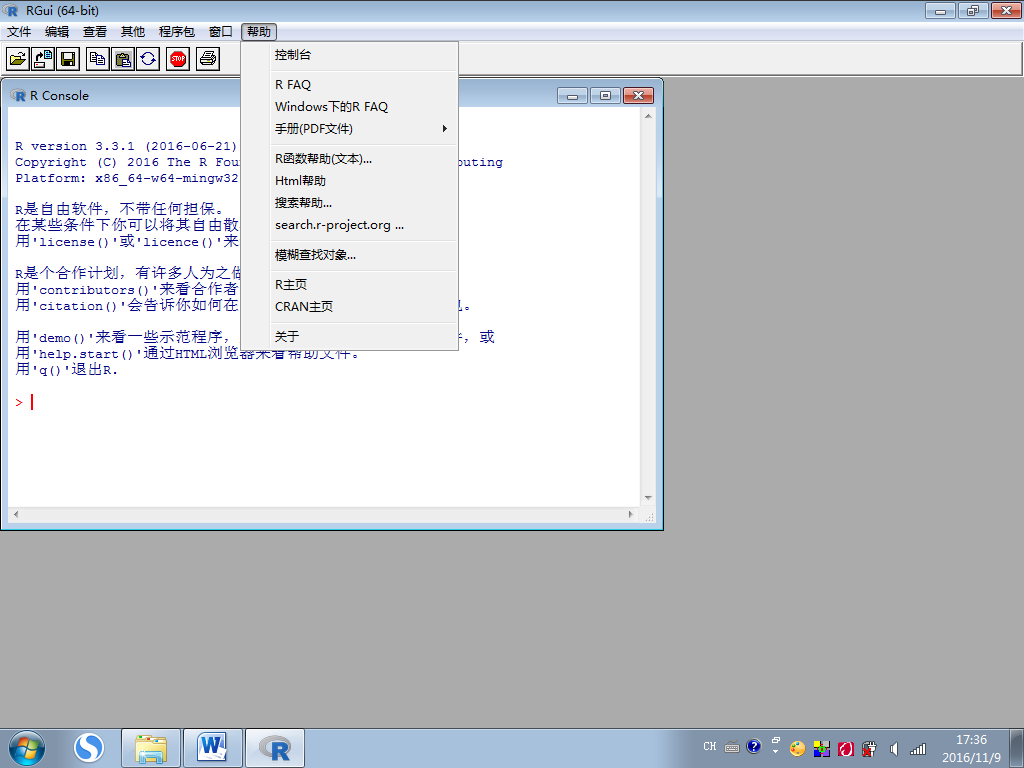Click the horizontal scrollbar left arrow
Screen dimensions: 1024x768
(16, 515)
